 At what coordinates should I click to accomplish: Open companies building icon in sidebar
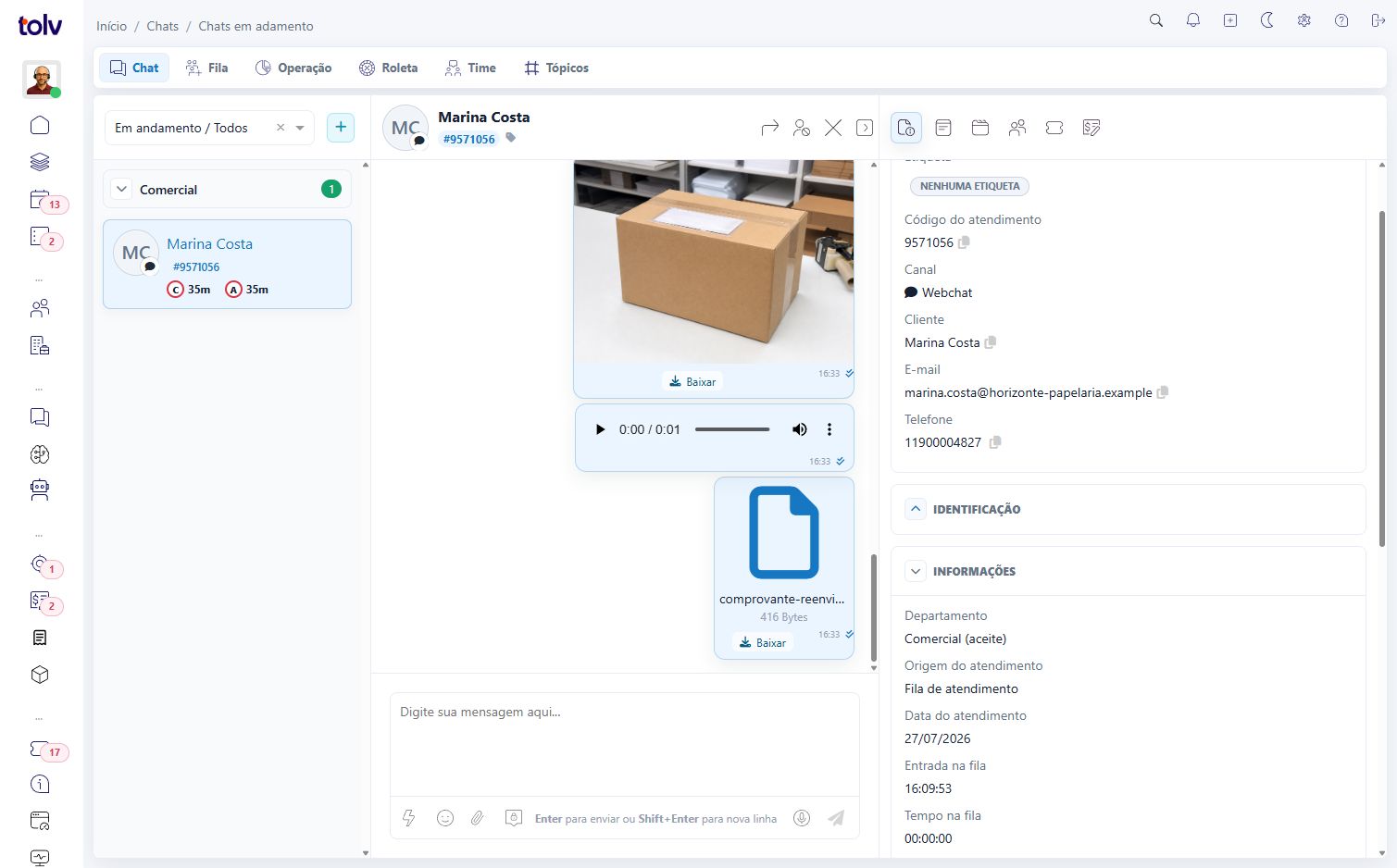(40, 345)
